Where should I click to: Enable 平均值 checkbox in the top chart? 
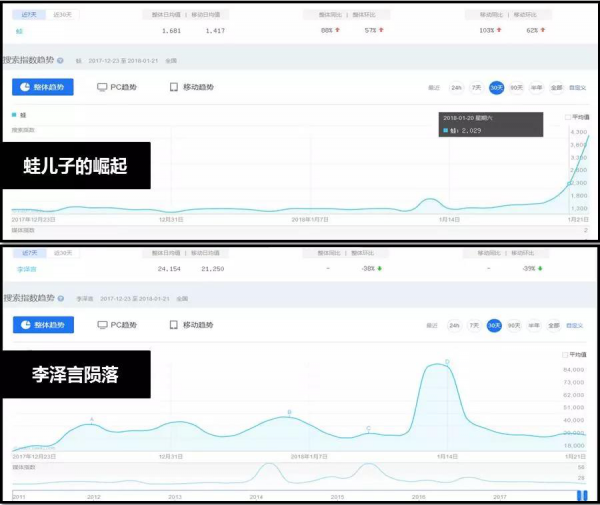567,117
